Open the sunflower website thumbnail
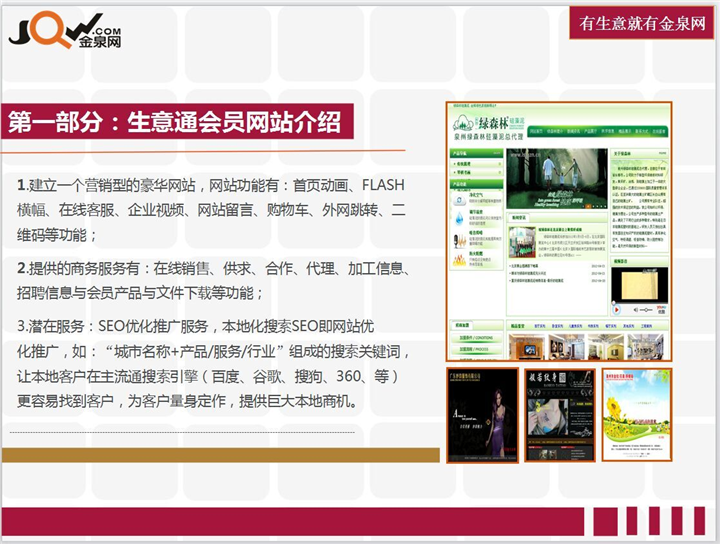Viewport: 720px width, 544px height. coord(636,414)
